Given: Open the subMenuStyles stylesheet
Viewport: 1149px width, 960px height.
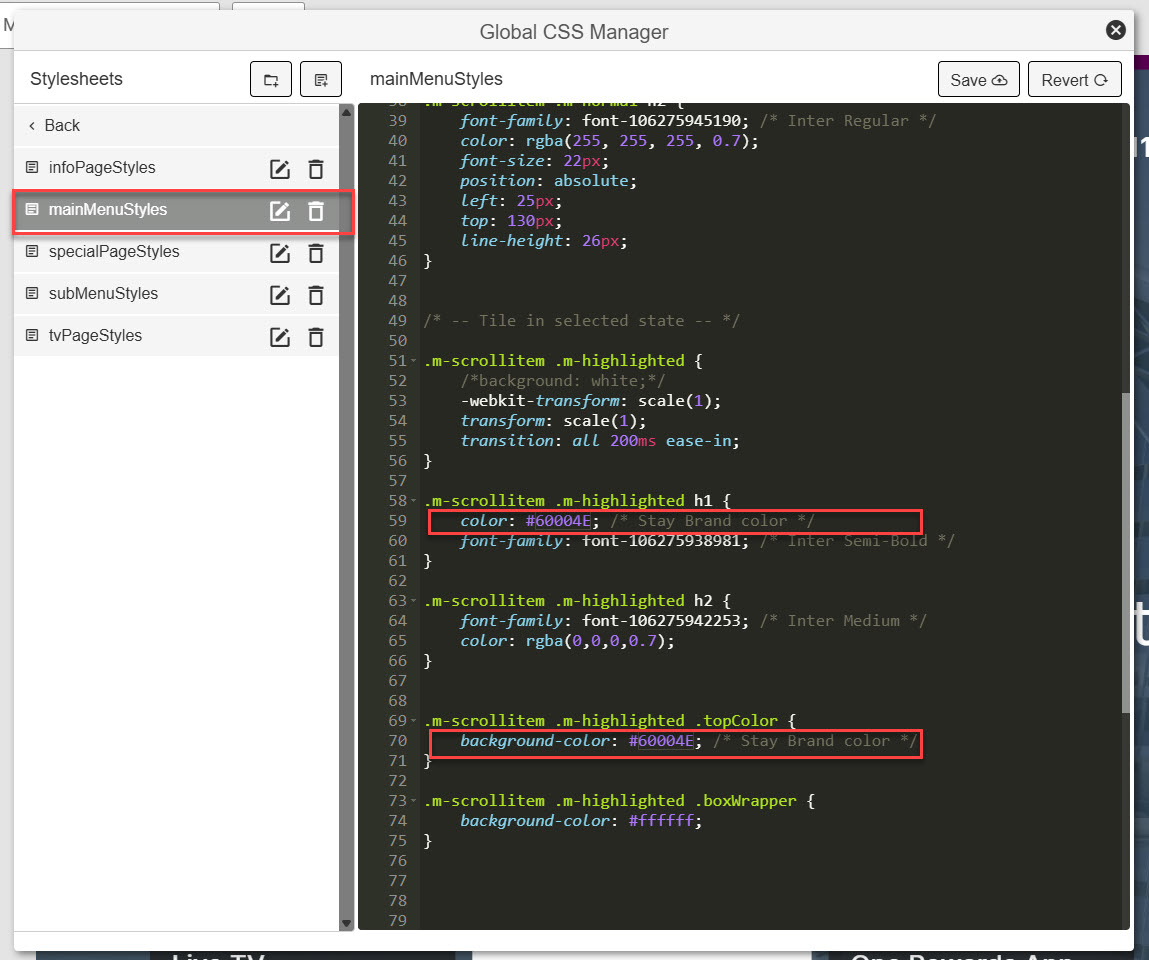Looking at the screenshot, I should click(x=103, y=294).
